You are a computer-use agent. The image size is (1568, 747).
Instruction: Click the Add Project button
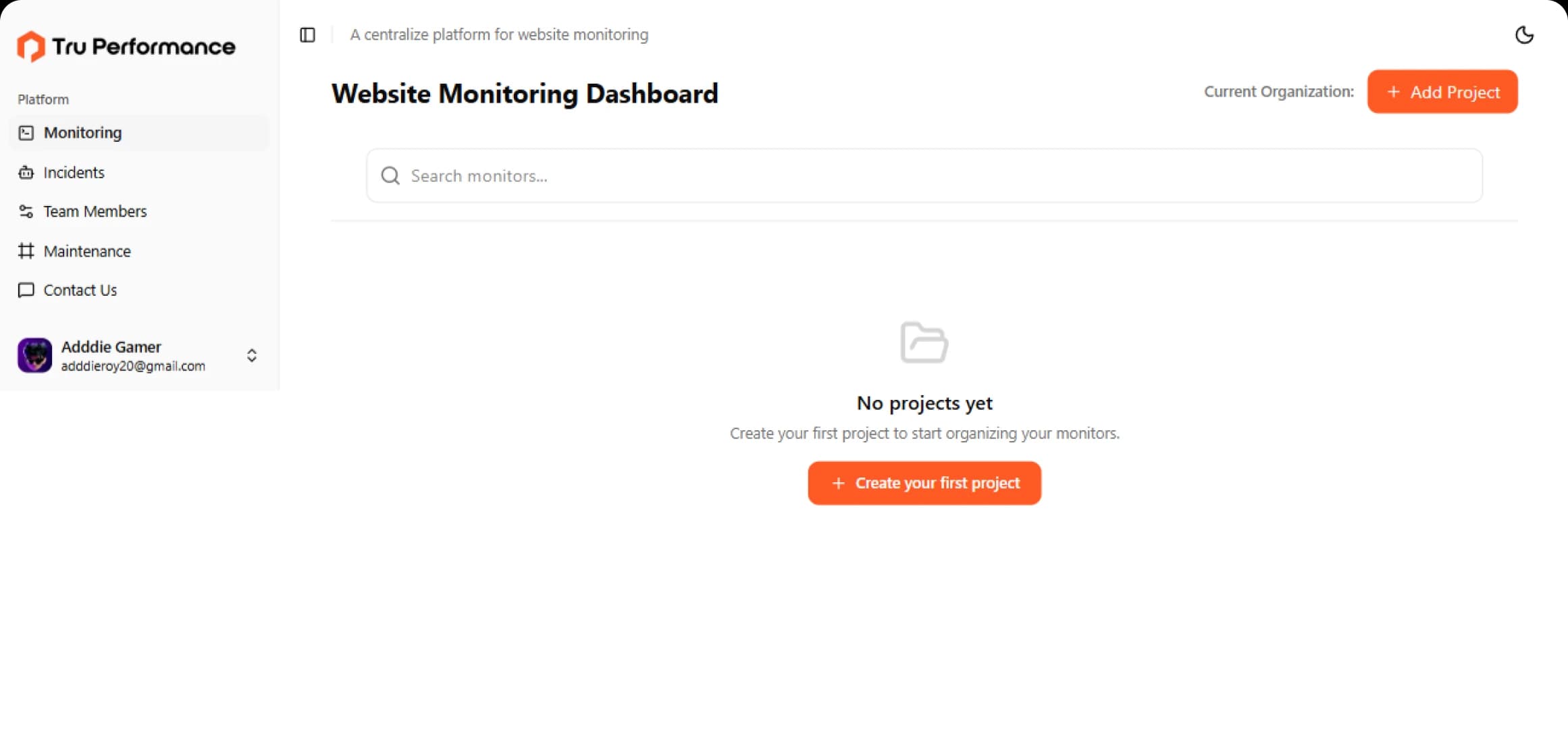[x=1442, y=92]
